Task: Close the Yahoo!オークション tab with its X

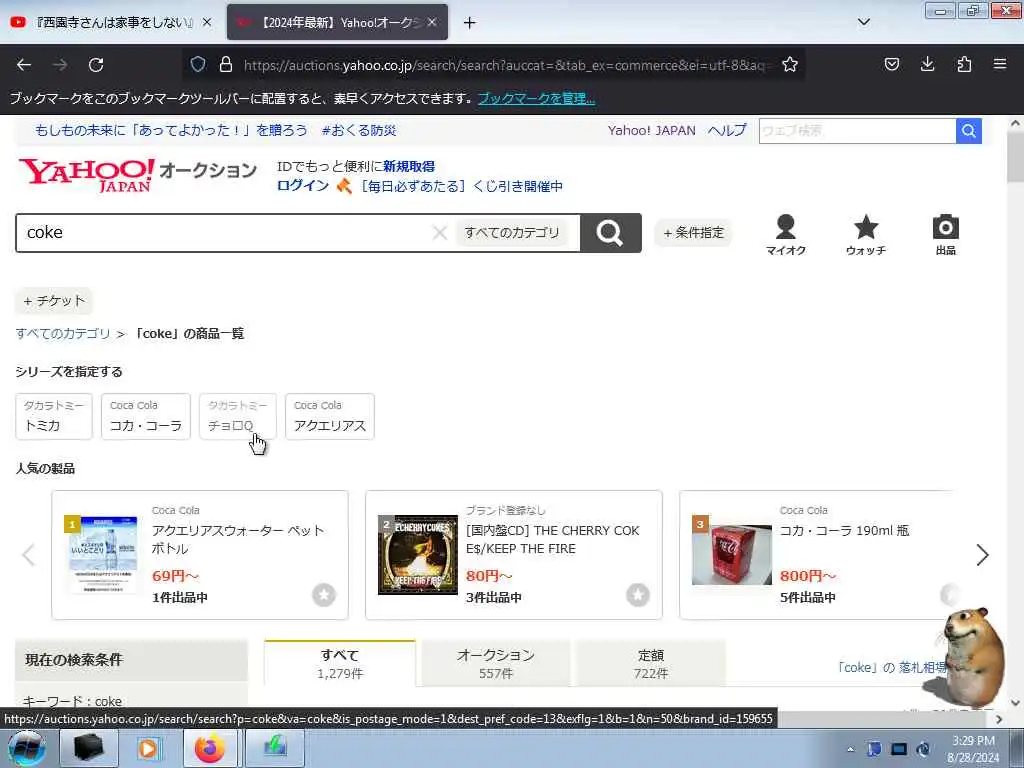Action: (x=432, y=22)
